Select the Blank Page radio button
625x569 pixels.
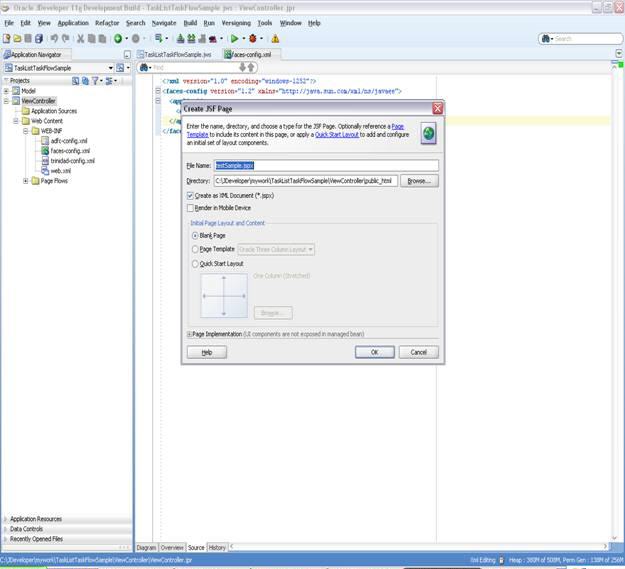click(x=195, y=236)
